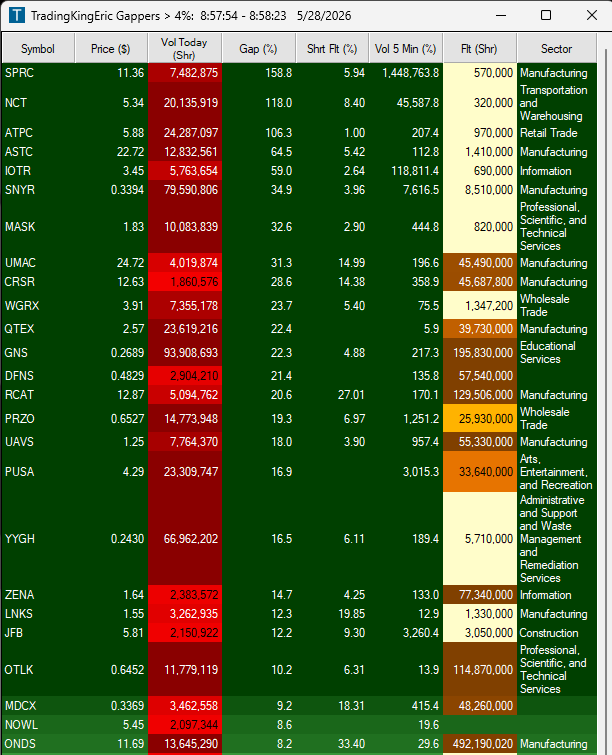The height and width of the screenshot is (755, 612).
Task: Select the NOWL symbol
Action: [x=21, y=725]
